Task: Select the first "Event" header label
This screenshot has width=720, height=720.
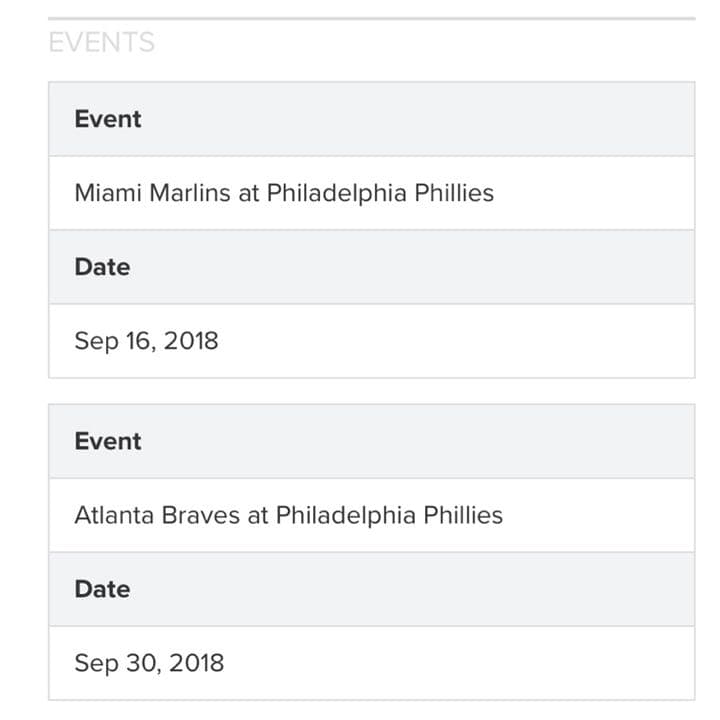Action: pos(107,119)
